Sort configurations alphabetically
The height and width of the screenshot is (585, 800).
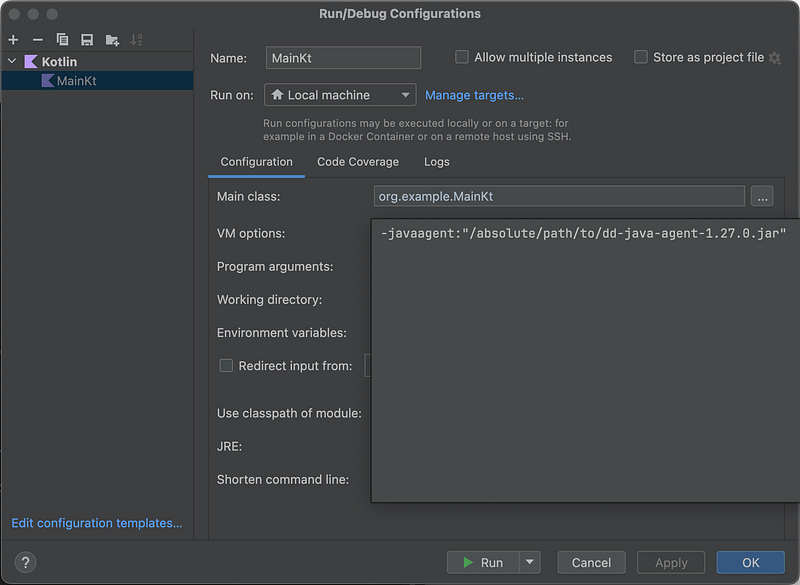pos(136,40)
